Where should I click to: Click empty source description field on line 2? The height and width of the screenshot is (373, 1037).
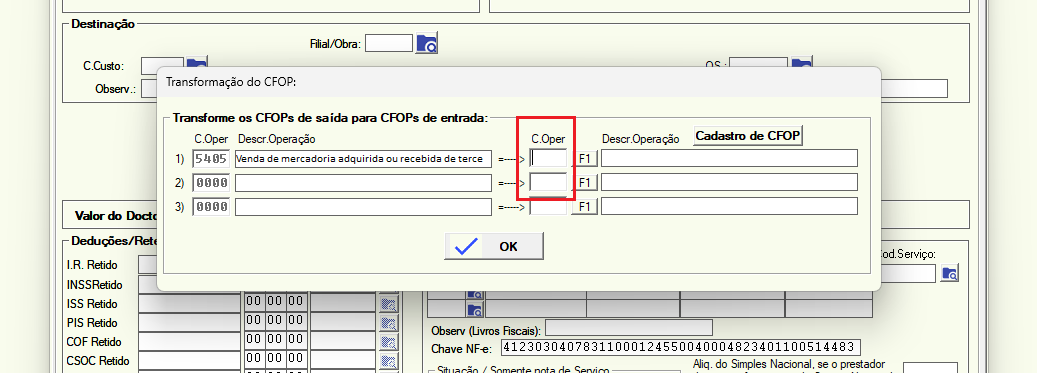363,183
